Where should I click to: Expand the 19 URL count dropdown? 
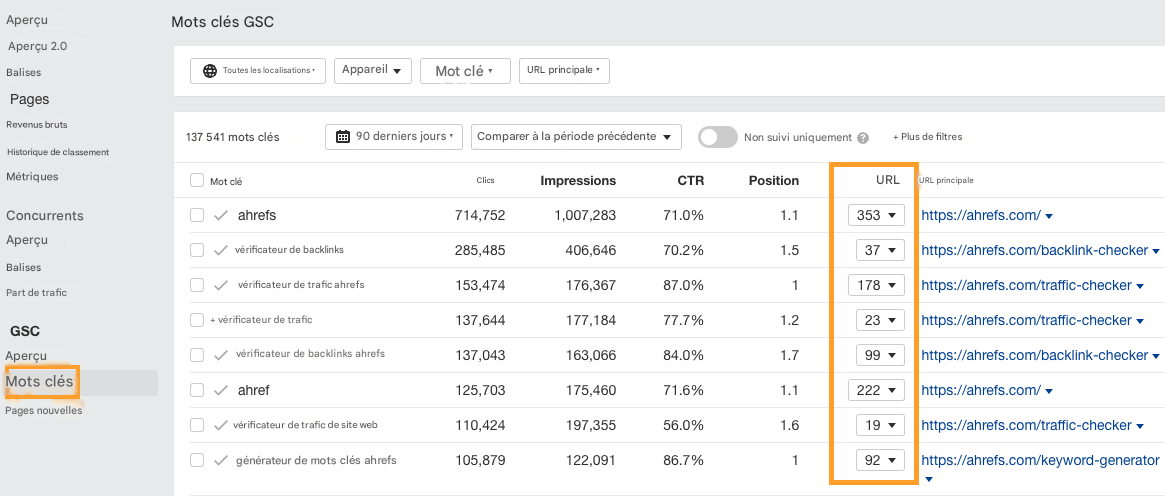point(880,425)
